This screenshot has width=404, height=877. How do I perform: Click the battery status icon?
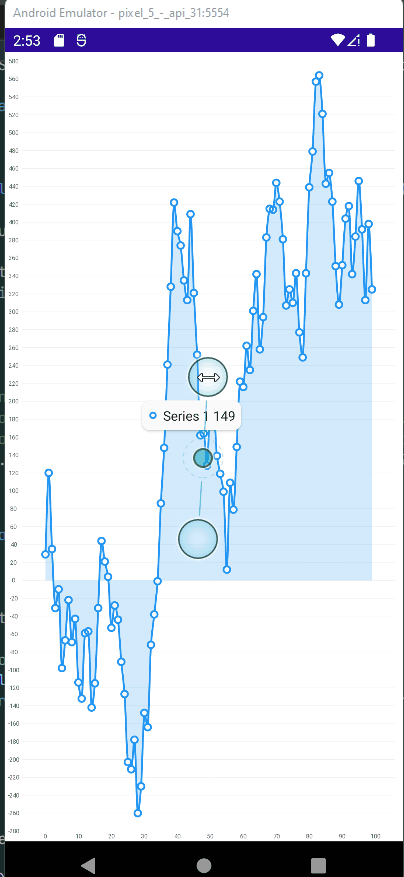click(x=370, y=40)
